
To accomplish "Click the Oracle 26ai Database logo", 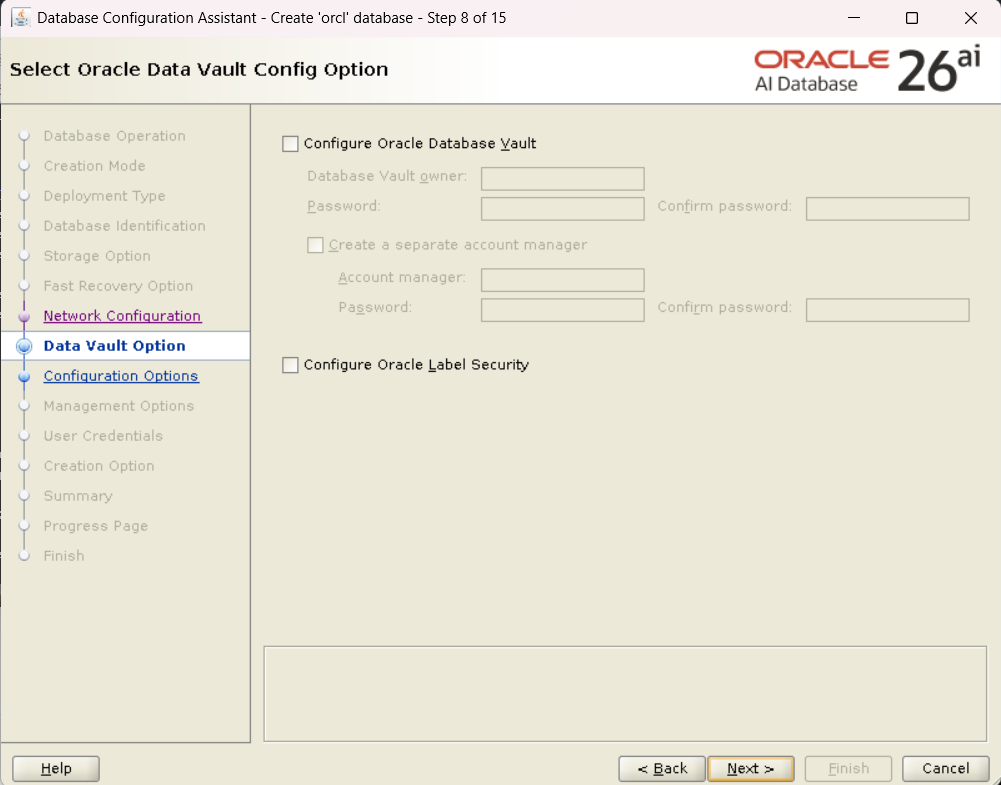I will tap(867, 70).
